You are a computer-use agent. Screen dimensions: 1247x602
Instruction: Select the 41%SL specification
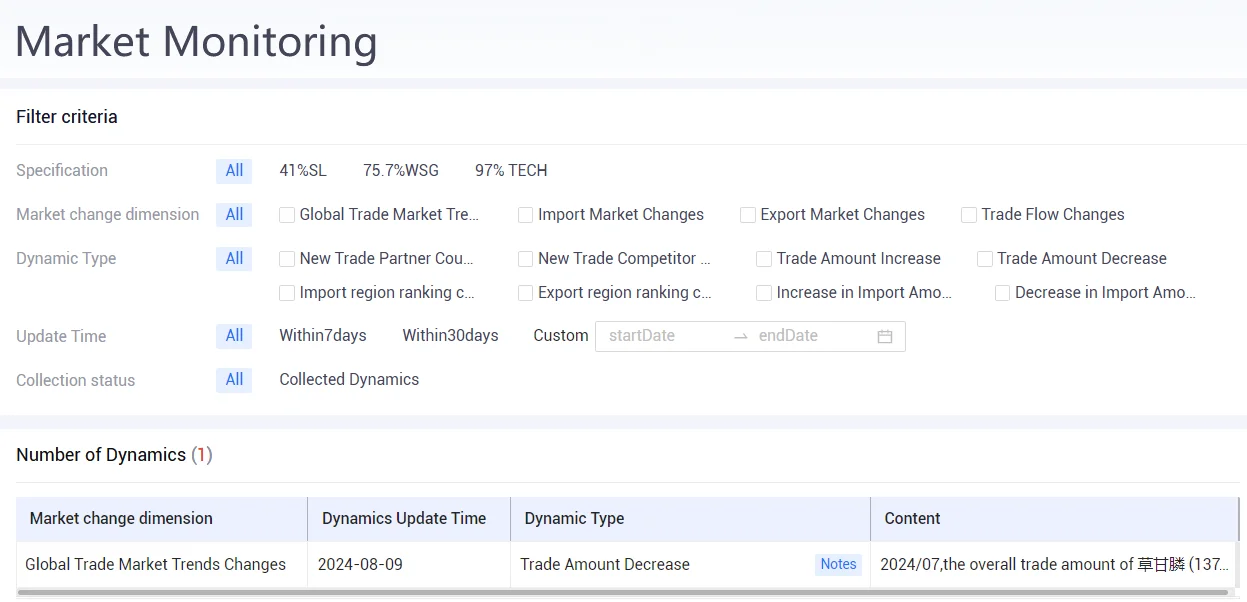[303, 171]
